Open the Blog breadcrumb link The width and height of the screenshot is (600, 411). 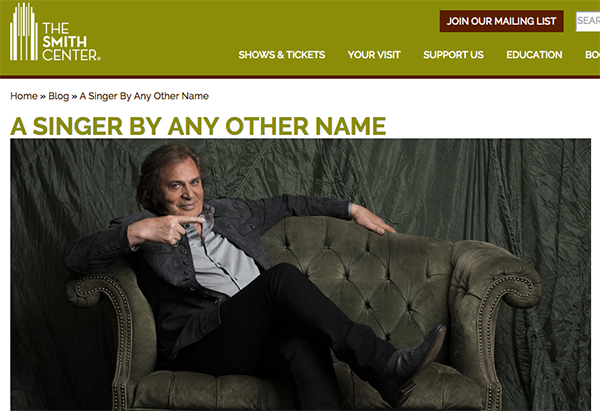tap(59, 96)
